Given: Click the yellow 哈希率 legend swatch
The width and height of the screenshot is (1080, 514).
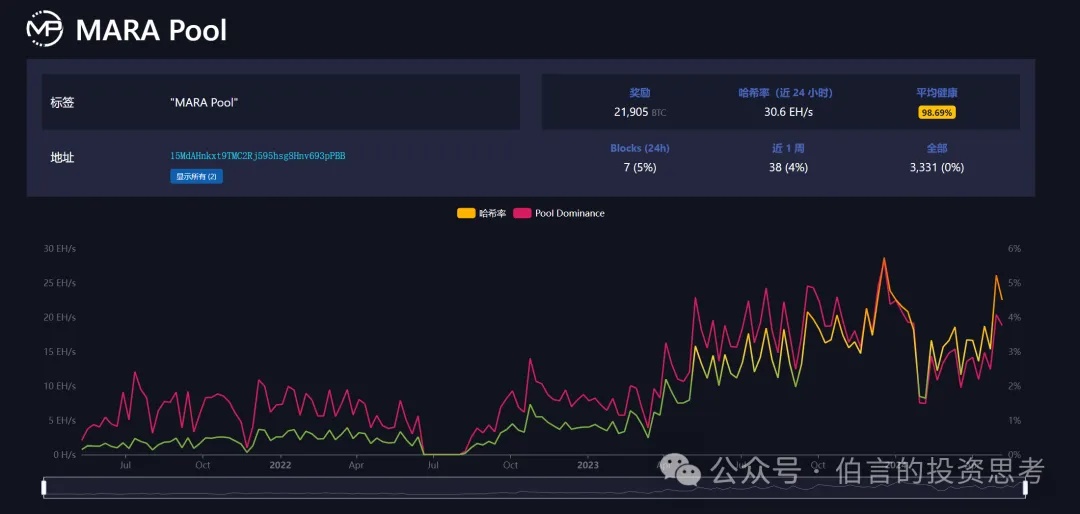Looking at the screenshot, I should [466, 213].
